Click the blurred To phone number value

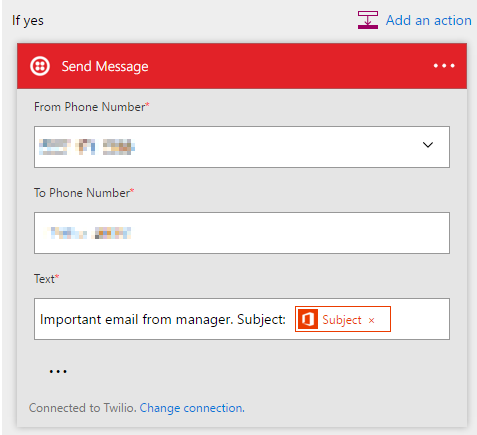pos(88,233)
